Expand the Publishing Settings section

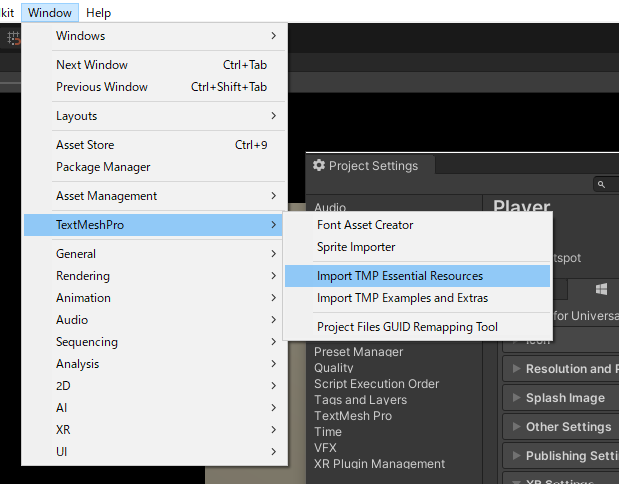[x=561, y=456]
